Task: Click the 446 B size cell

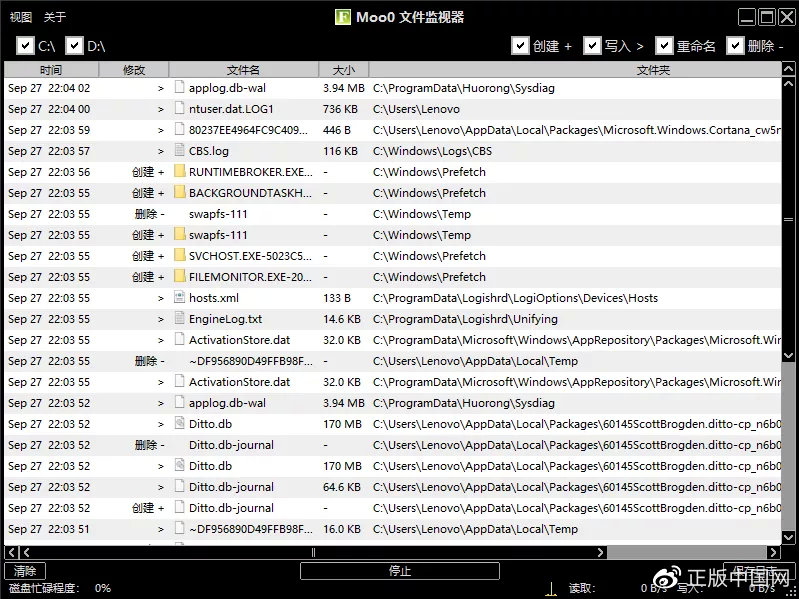Action: [x=336, y=130]
